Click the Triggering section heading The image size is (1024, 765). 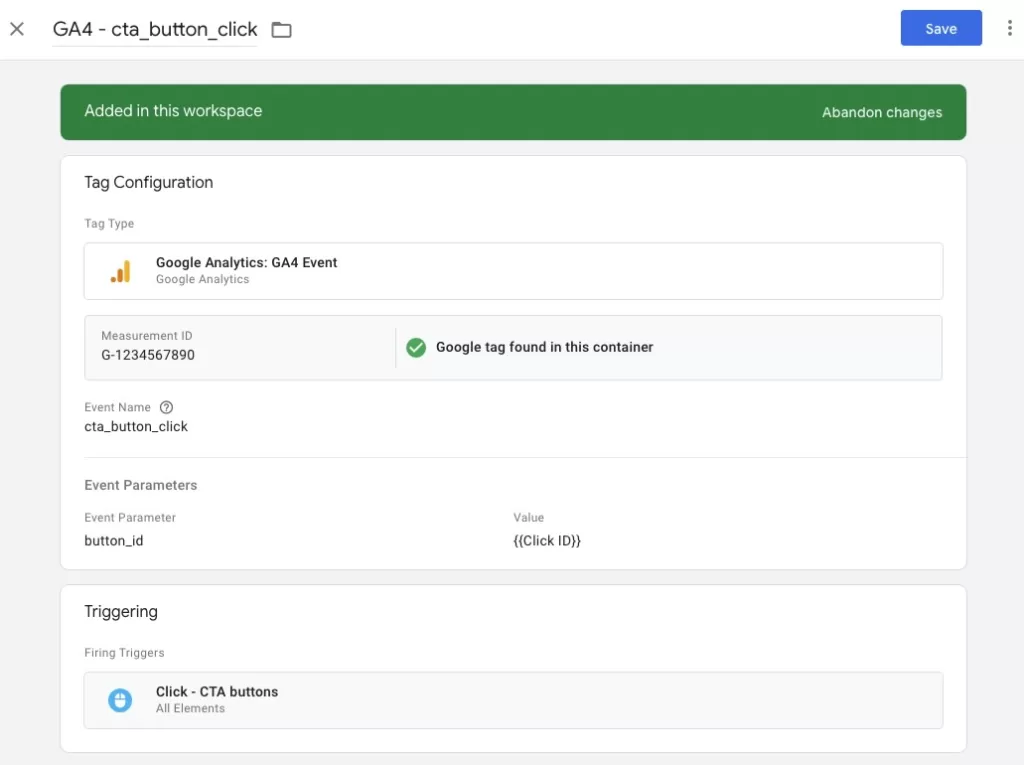[121, 611]
